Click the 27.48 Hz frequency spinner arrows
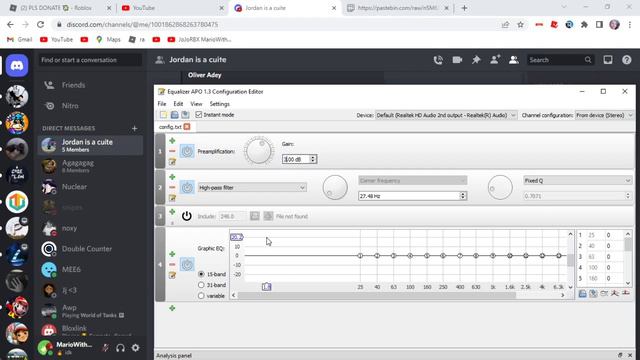640x360 pixels. (463, 196)
